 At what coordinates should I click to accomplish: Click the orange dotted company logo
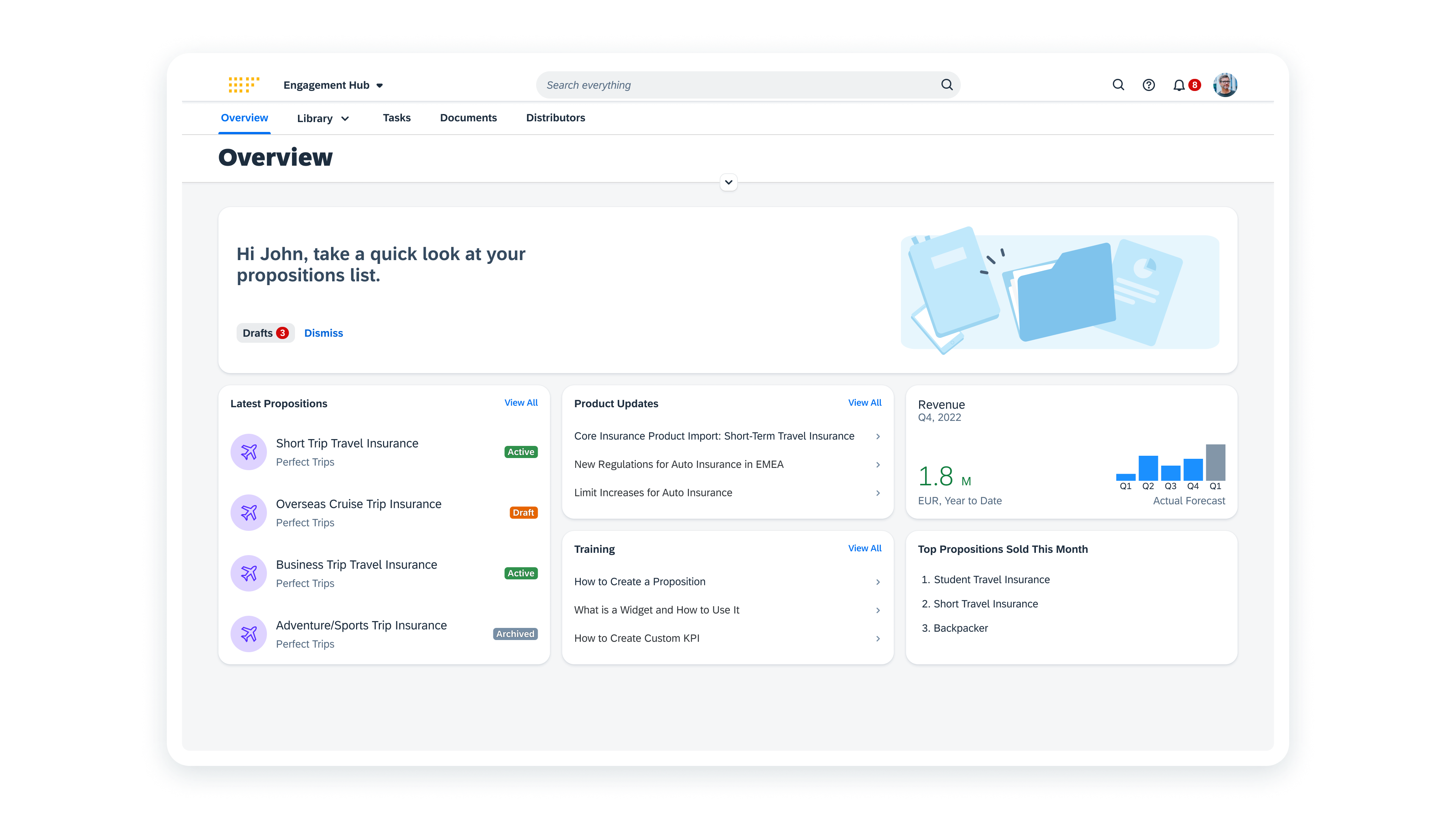tap(243, 85)
